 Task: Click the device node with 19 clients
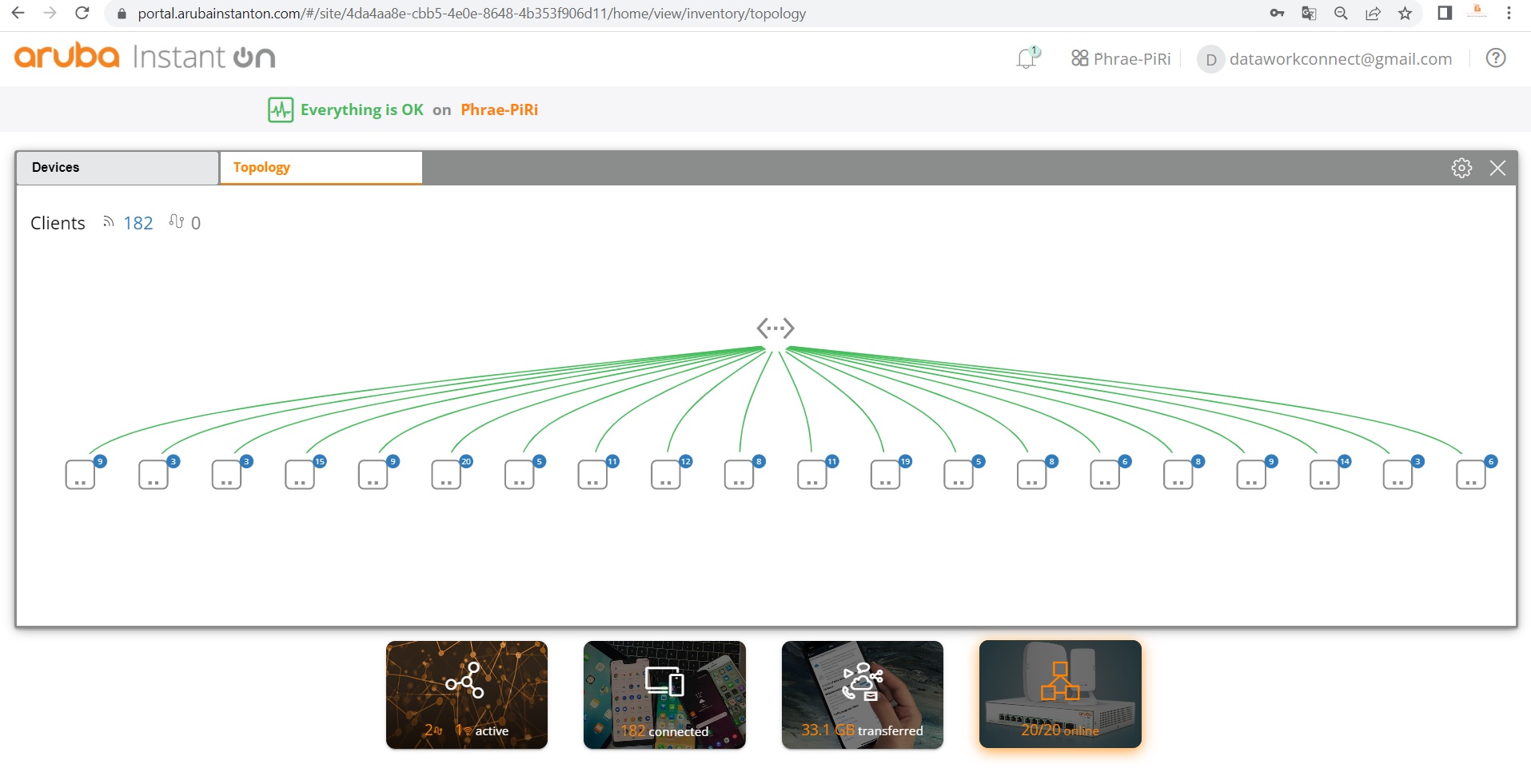click(x=885, y=475)
